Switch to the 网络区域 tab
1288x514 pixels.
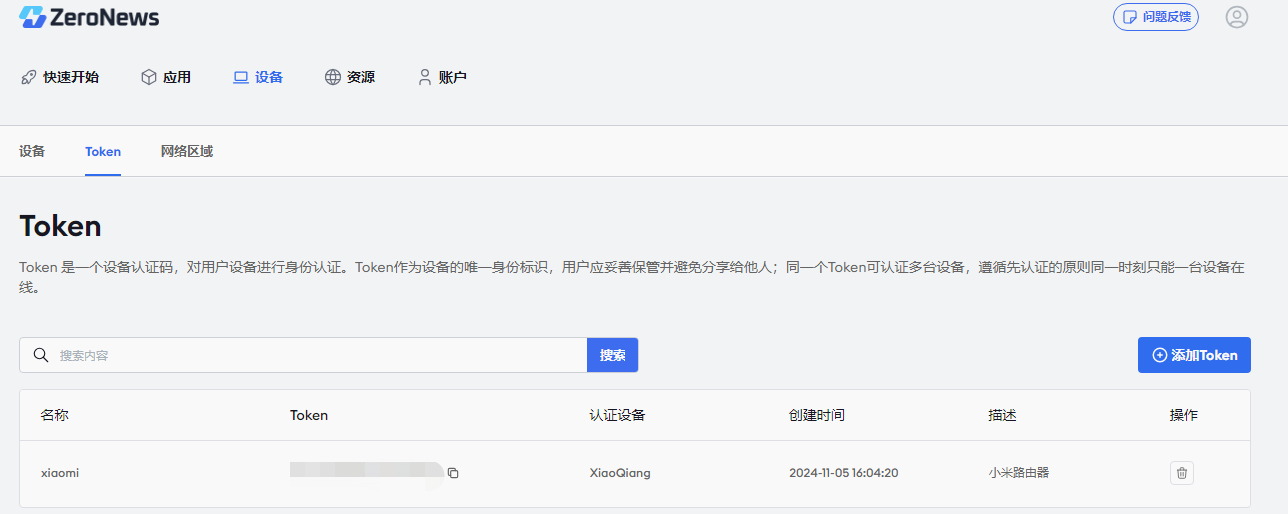[187, 152]
